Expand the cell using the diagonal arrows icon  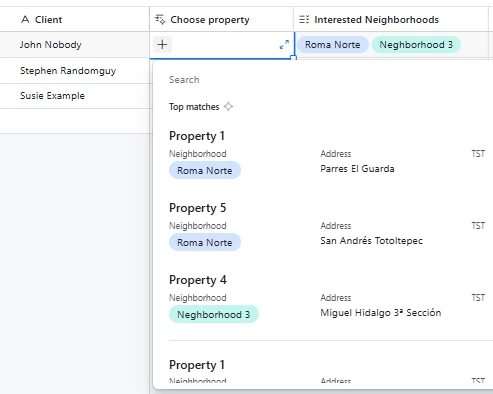pyautogui.click(x=284, y=45)
